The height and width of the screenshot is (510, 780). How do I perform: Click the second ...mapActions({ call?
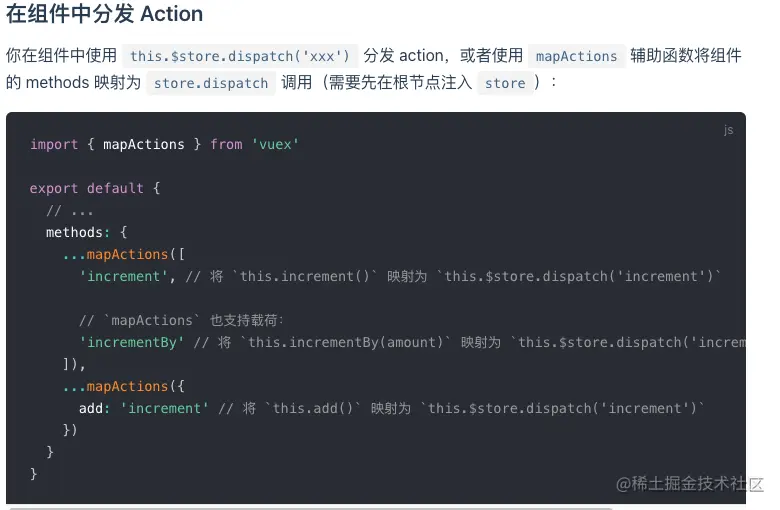(124, 386)
